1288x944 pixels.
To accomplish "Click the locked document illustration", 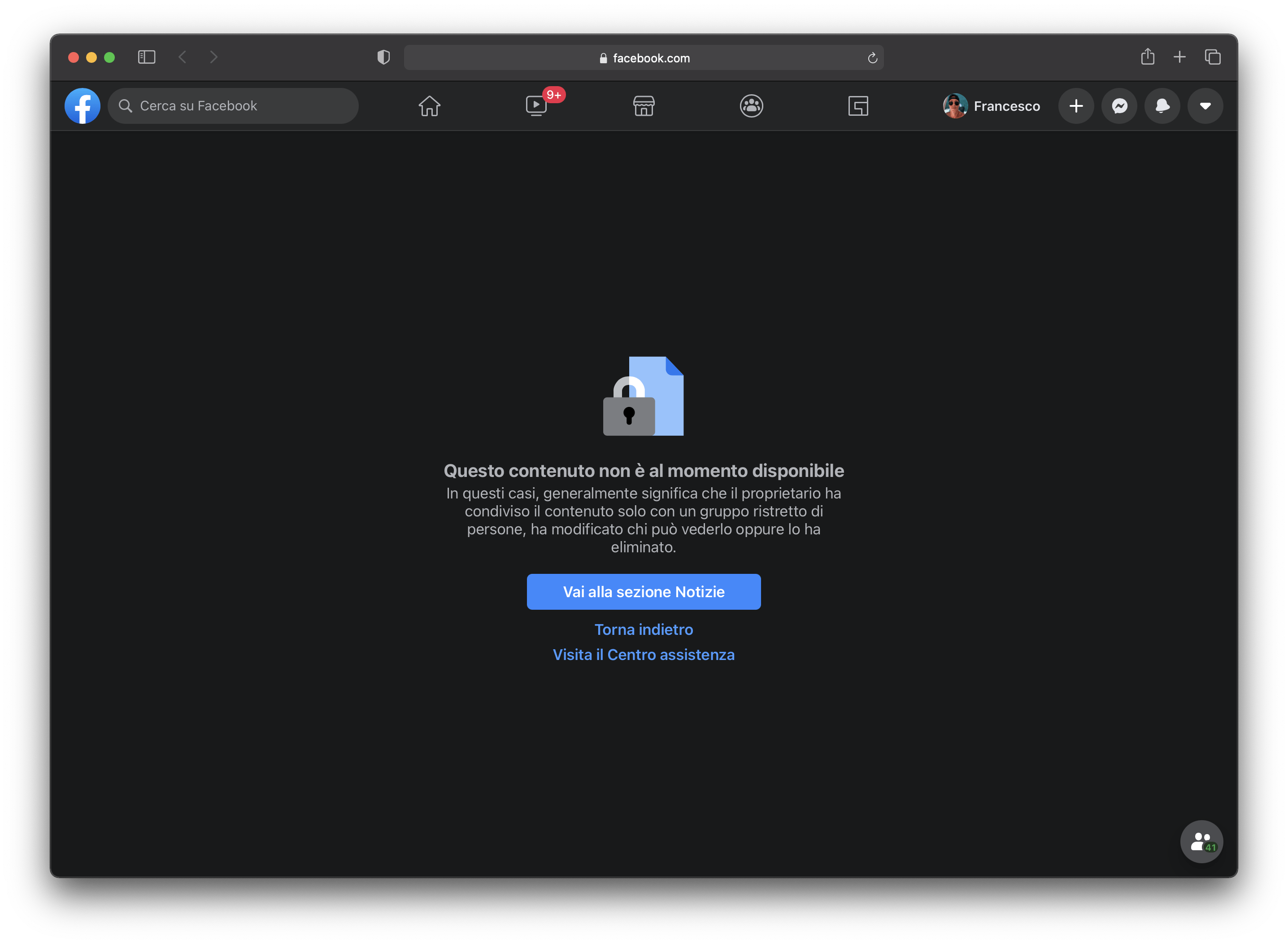I will point(644,396).
